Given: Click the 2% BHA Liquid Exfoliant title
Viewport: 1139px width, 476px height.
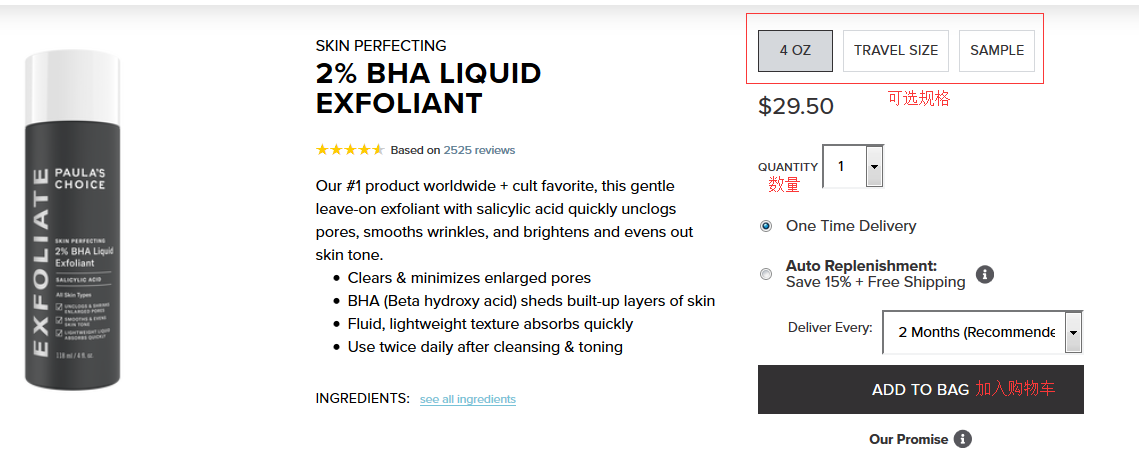Looking at the screenshot, I should (x=428, y=88).
